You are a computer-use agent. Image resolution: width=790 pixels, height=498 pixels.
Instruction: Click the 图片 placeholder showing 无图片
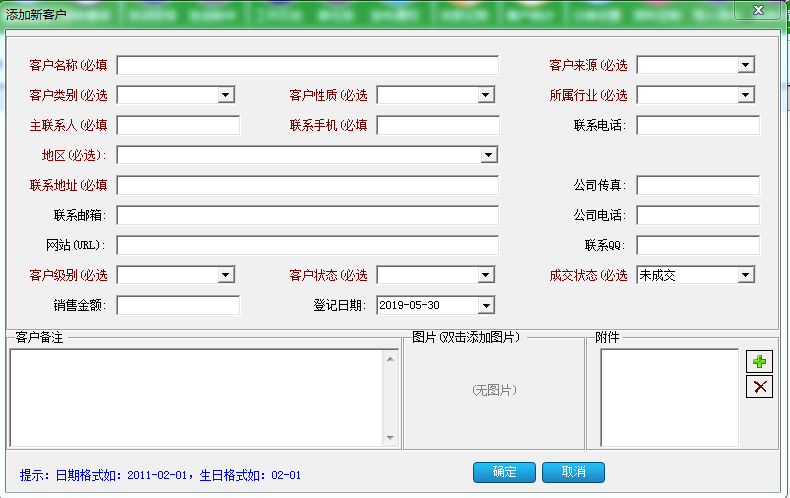click(x=494, y=391)
